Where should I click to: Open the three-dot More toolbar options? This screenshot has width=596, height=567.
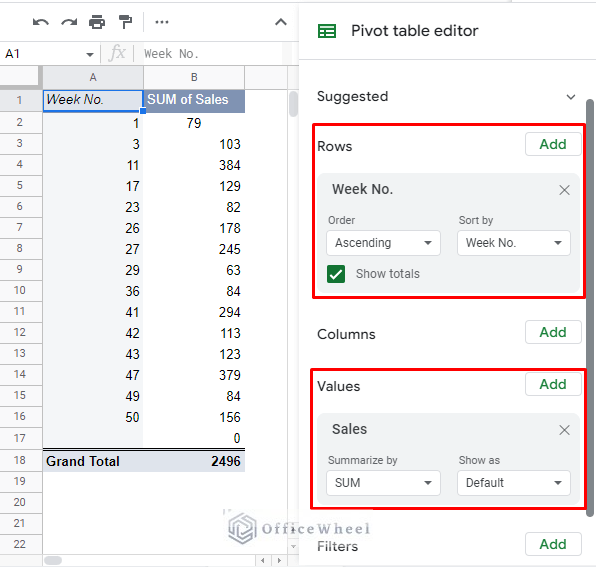coord(162,22)
